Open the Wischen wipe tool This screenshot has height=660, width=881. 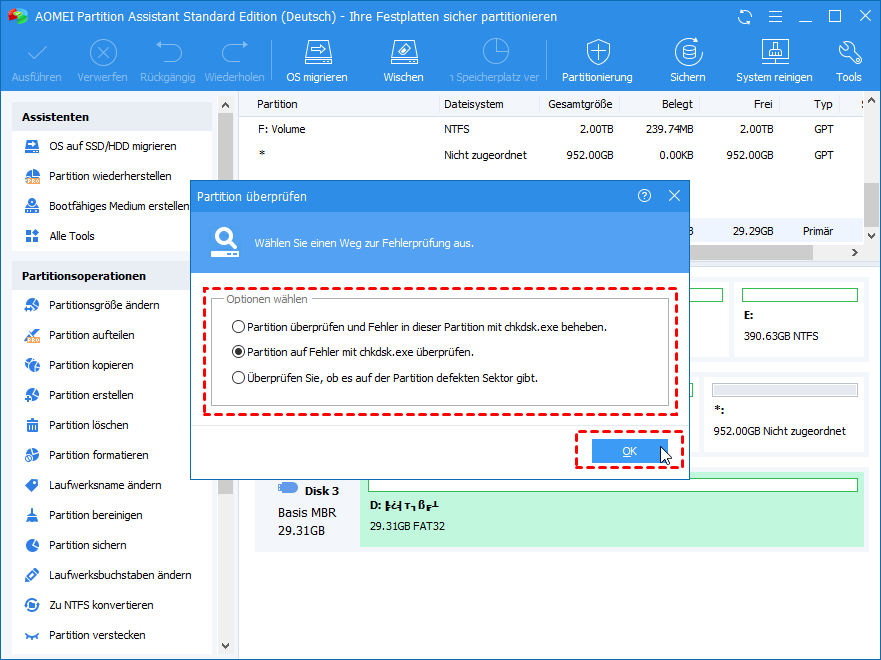[403, 61]
